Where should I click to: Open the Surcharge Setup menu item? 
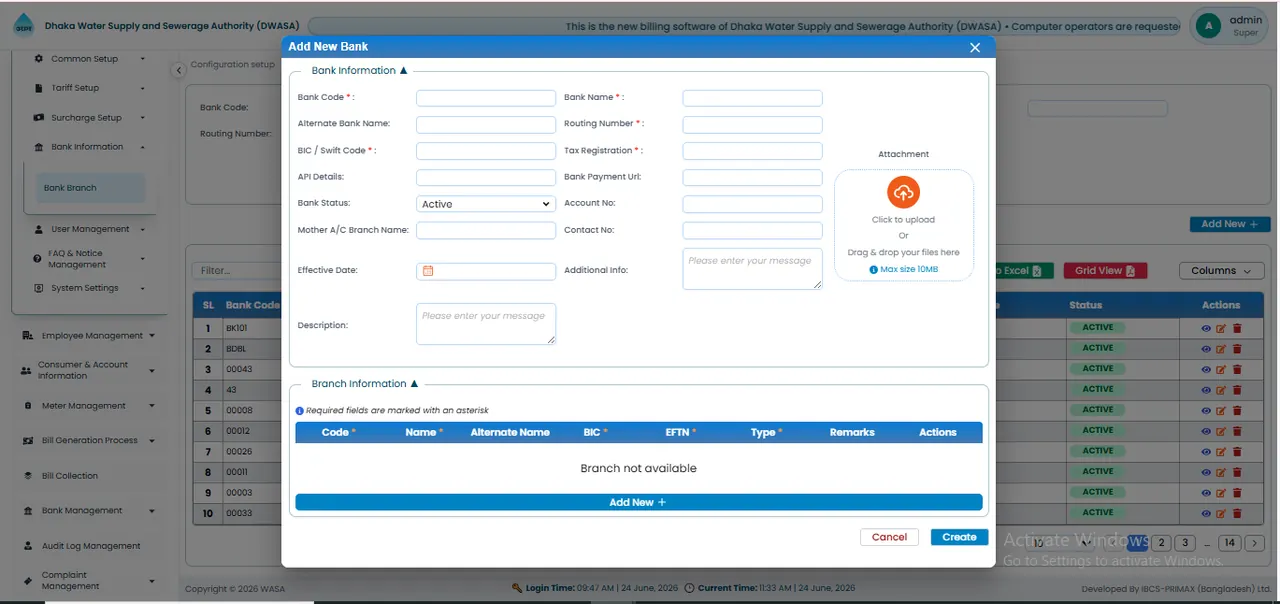coord(88,118)
